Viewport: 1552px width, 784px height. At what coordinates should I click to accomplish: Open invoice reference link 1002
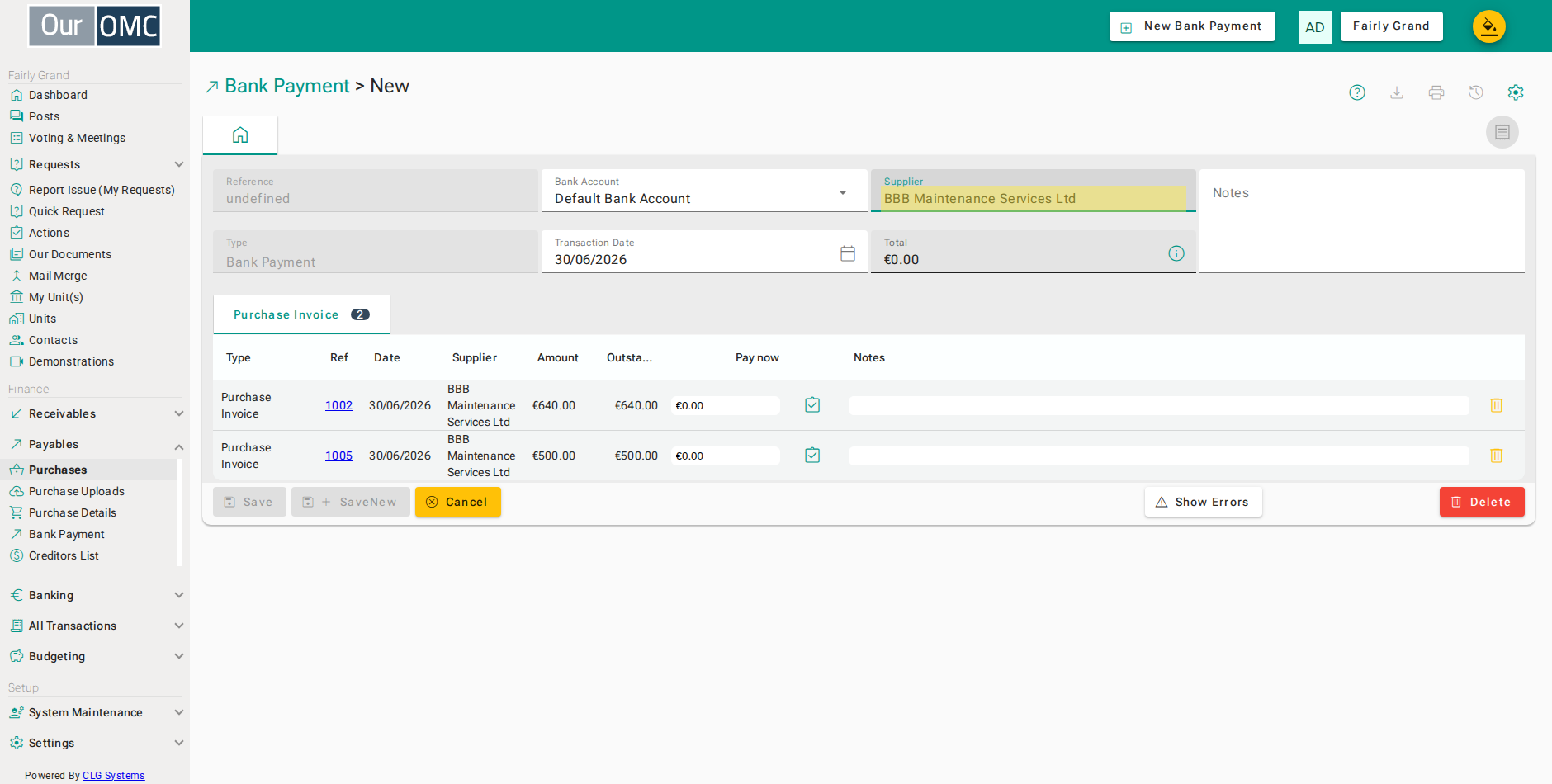pyautogui.click(x=338, y=405)
